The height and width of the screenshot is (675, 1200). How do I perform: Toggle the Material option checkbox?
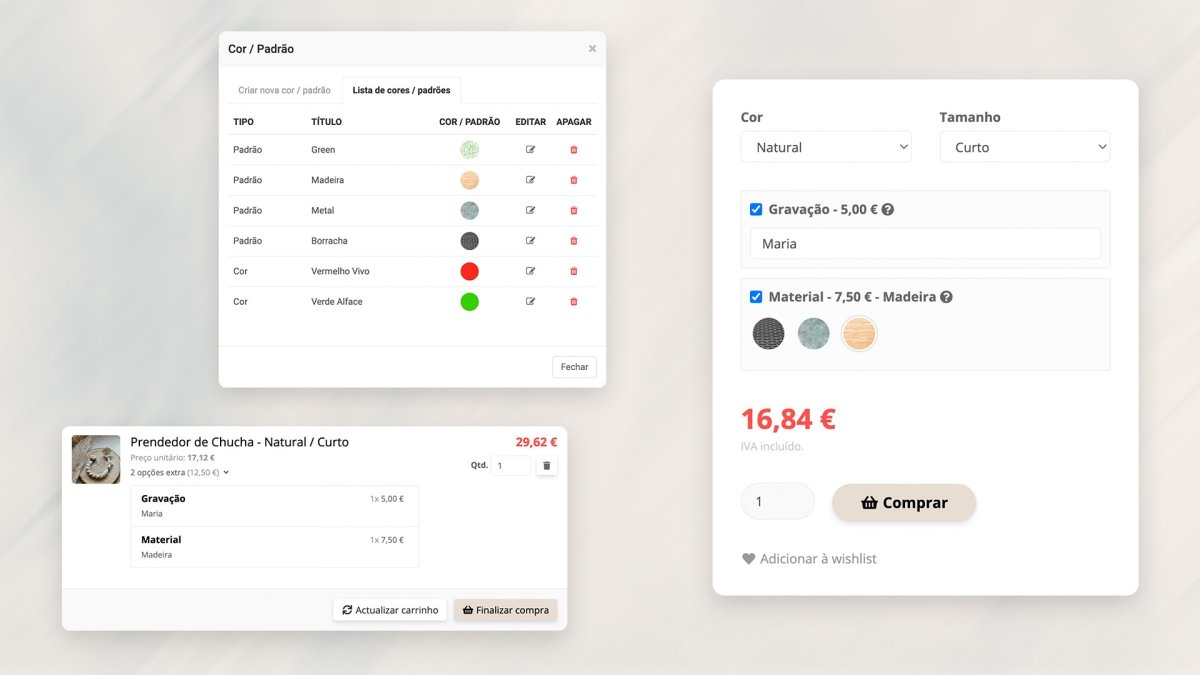[x=756, y=297]
